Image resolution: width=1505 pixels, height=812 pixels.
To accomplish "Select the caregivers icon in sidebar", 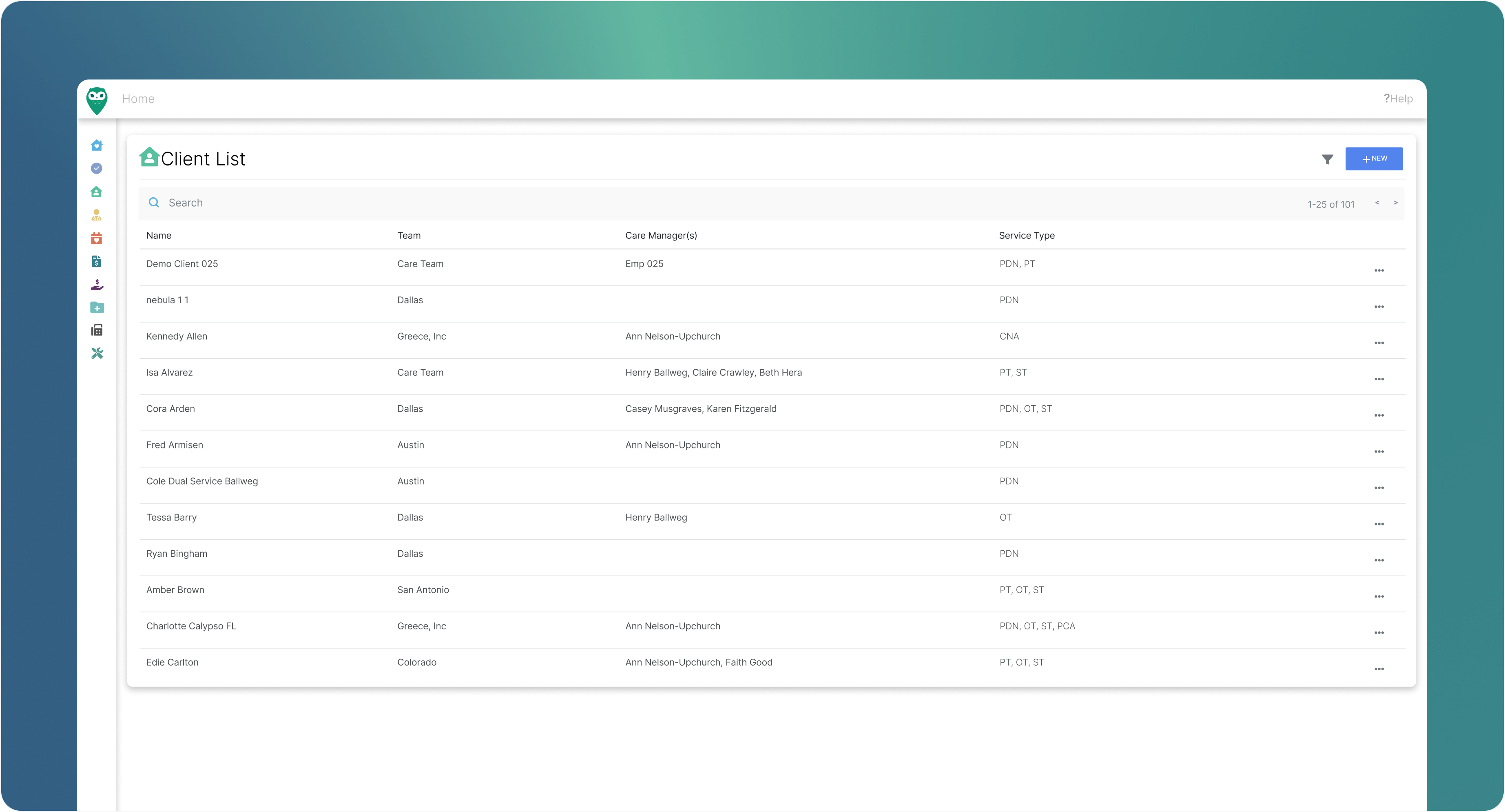I will [96, 215].
